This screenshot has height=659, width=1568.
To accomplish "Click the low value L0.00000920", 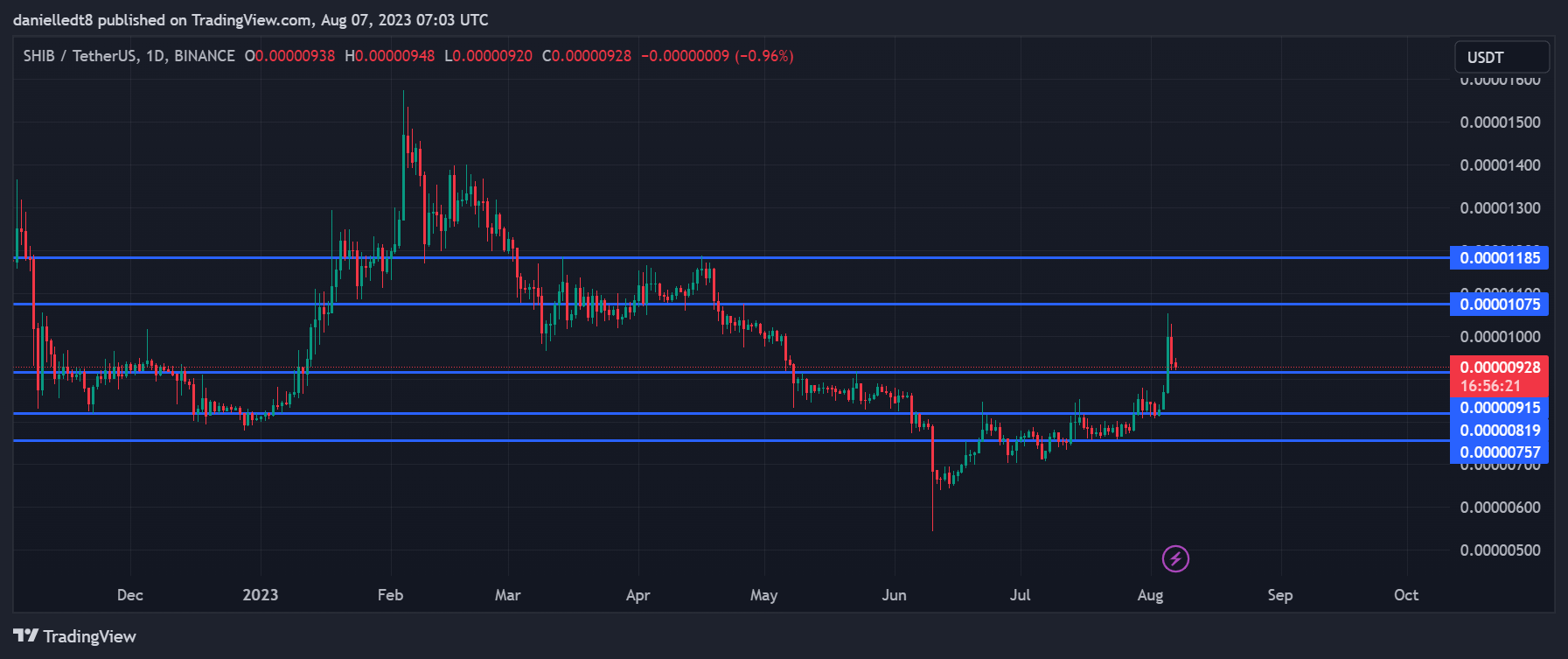I will click(x=488, y=56).
